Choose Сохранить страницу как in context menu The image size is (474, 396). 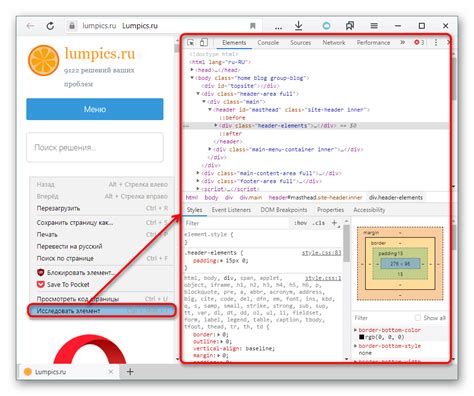[102, 222]
